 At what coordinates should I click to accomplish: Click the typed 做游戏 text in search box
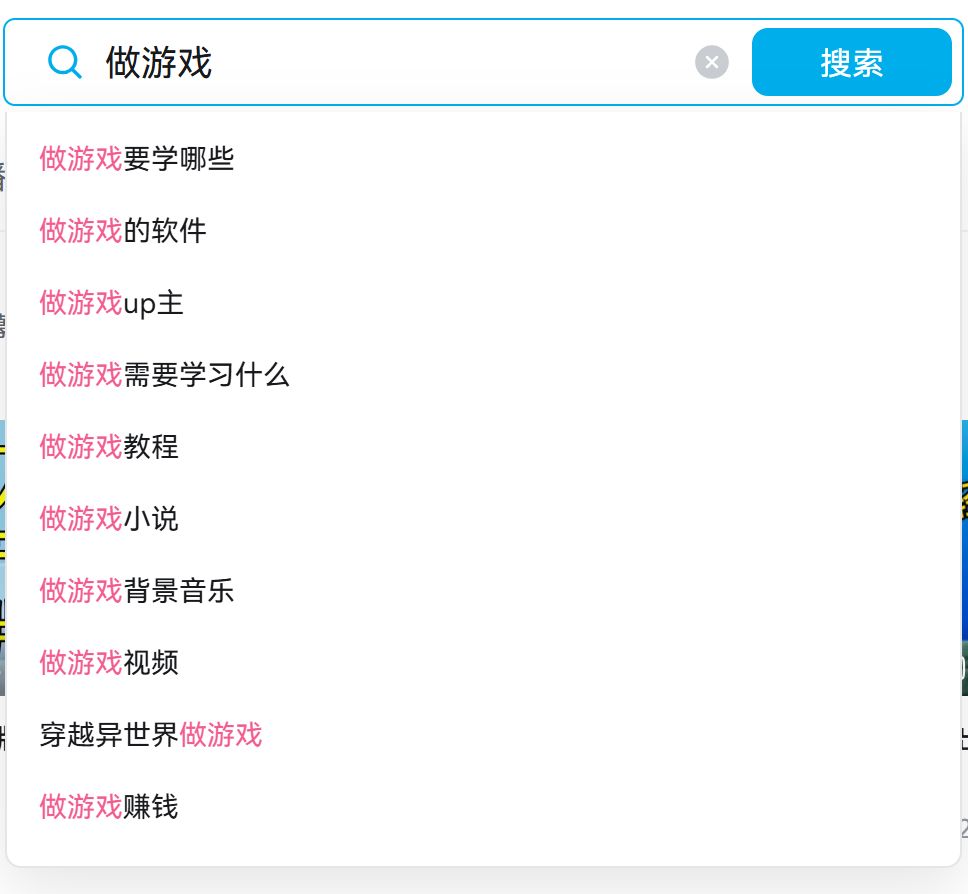tap(159, 63)
